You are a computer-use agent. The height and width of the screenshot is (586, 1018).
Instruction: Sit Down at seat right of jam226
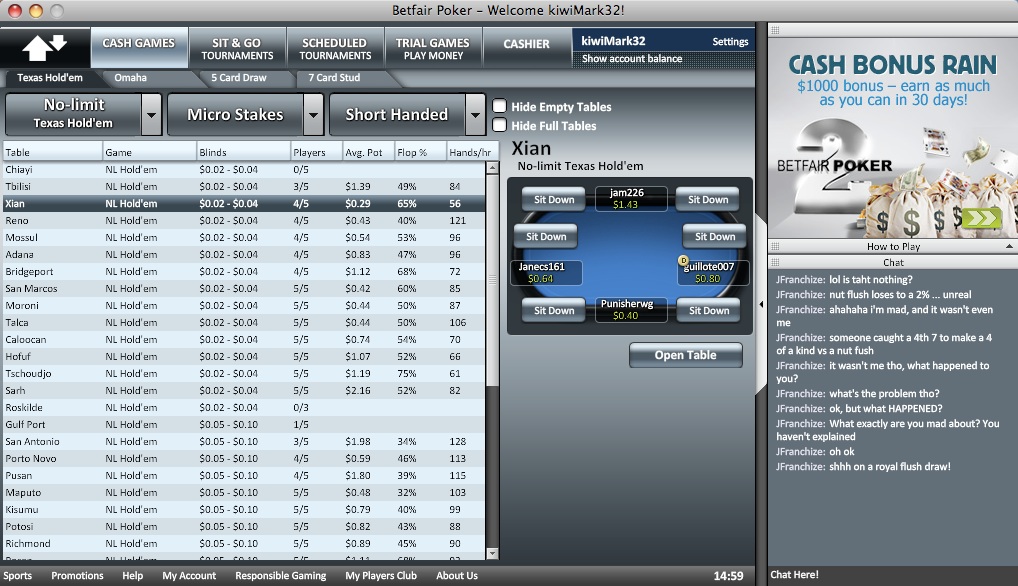pyautogui.click(x=708, y=199)
